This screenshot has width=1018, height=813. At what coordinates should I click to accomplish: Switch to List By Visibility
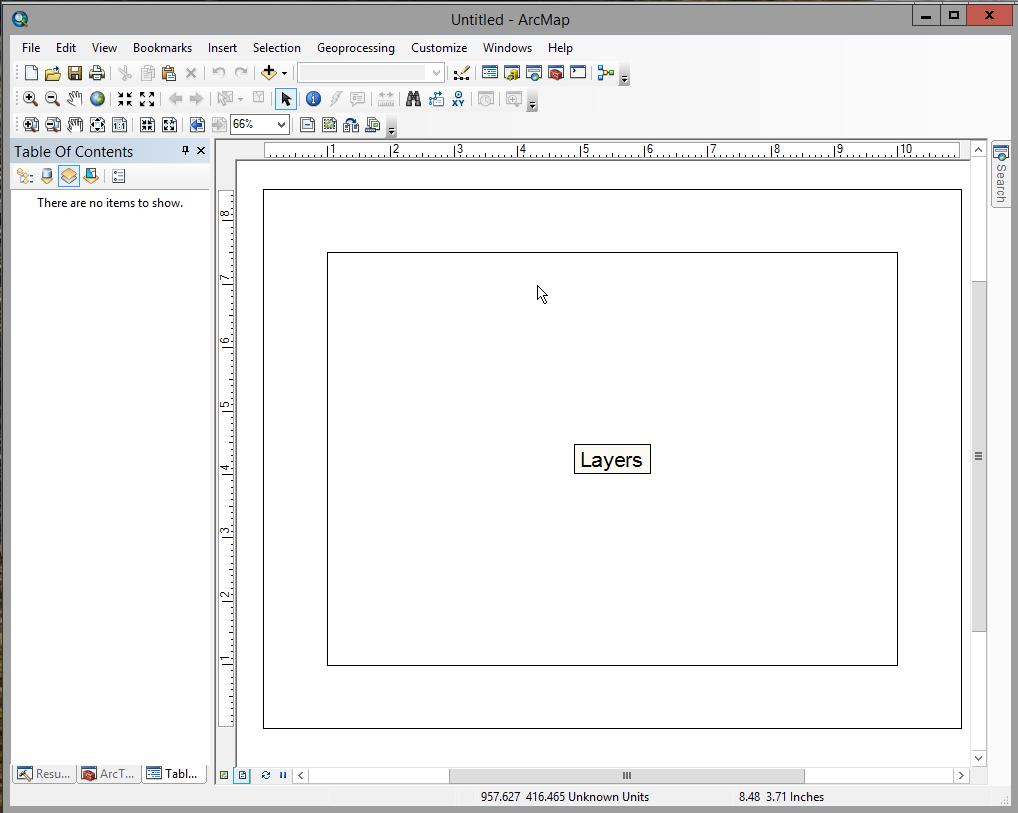click(x=69, y=176)
